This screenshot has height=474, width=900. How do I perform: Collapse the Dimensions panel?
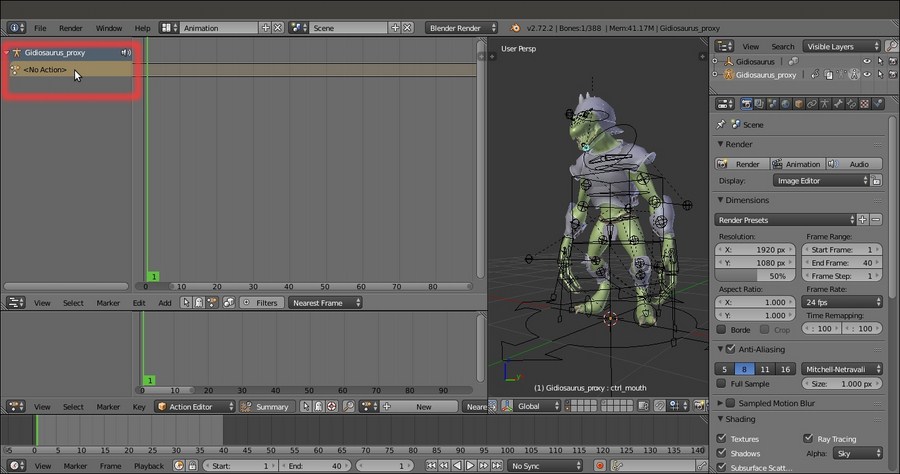(x=720, y=200)
